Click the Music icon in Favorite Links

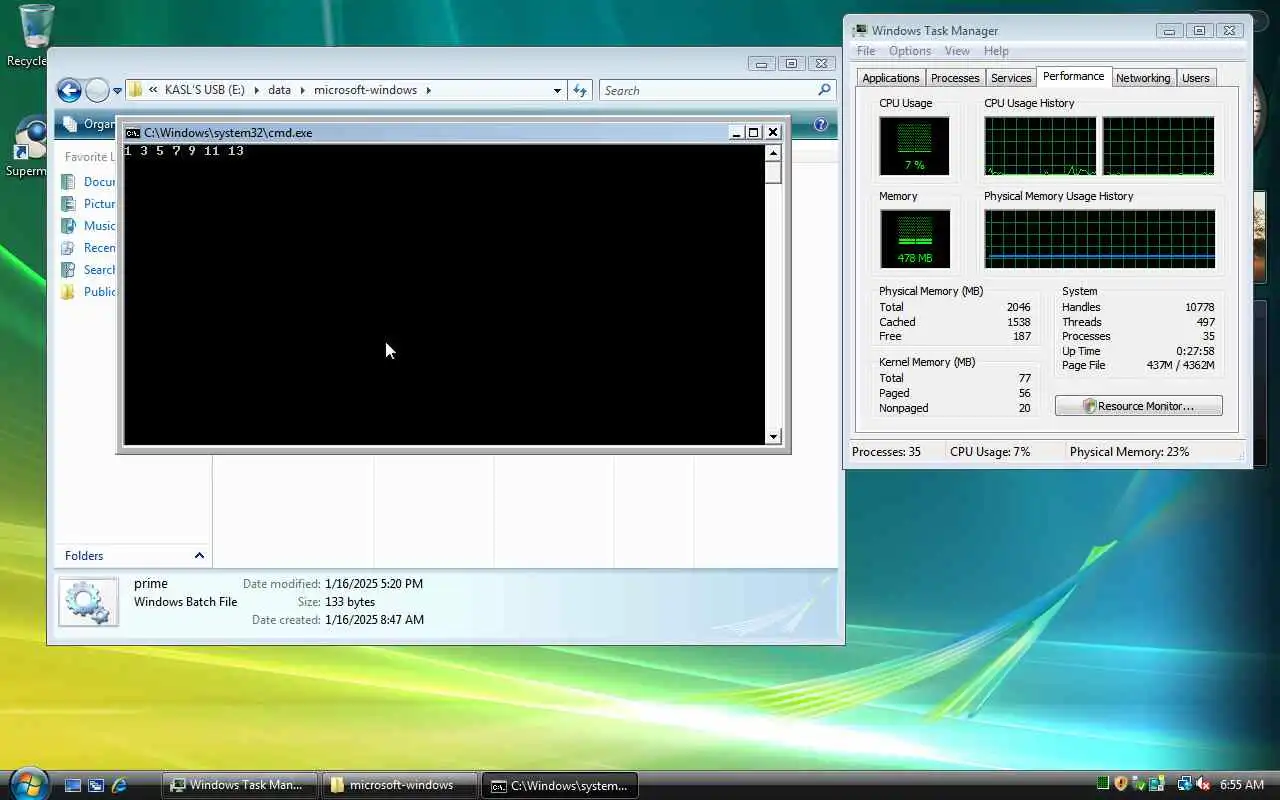click(68, 226)
